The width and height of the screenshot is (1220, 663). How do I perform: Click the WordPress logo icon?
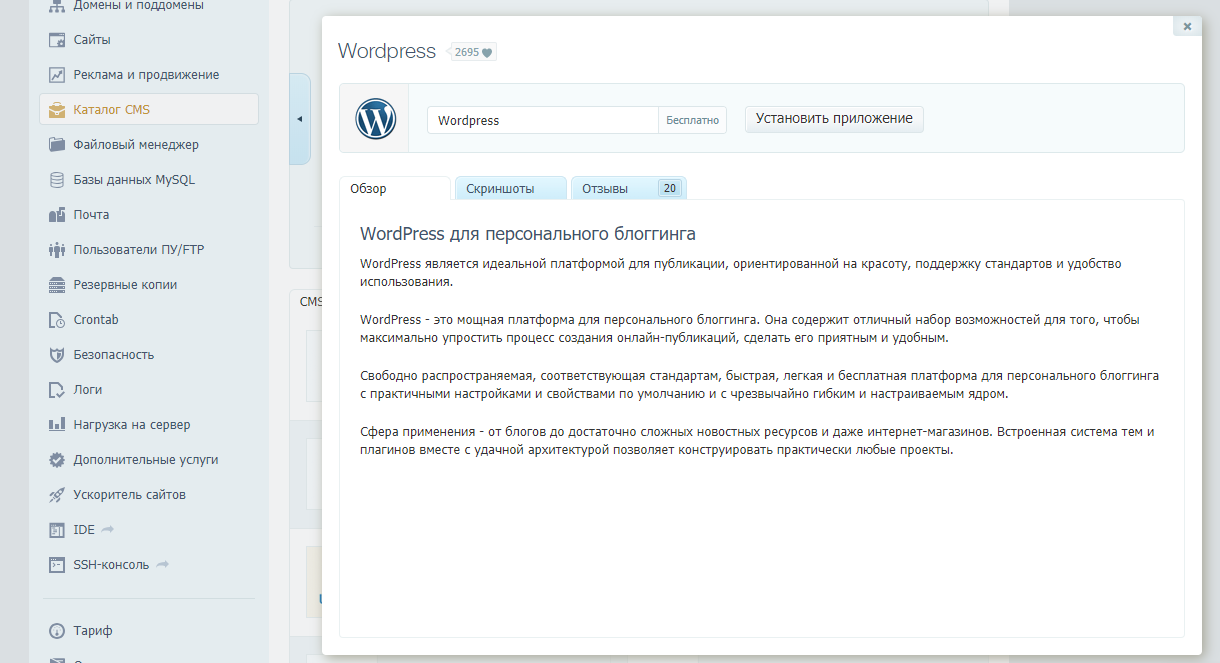[x=376, y=119]
